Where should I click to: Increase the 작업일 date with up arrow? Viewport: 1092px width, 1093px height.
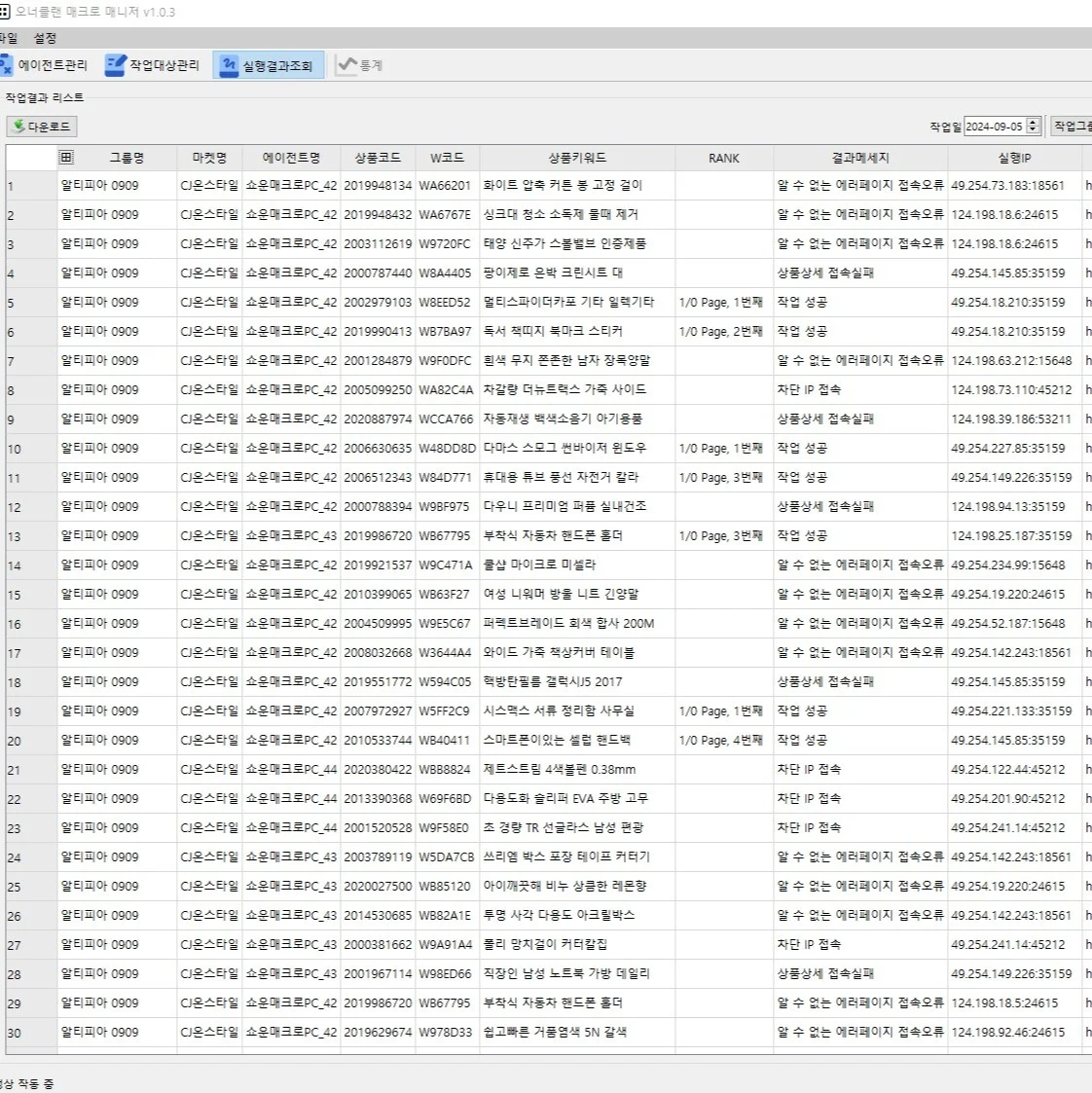click(1034, 123)
